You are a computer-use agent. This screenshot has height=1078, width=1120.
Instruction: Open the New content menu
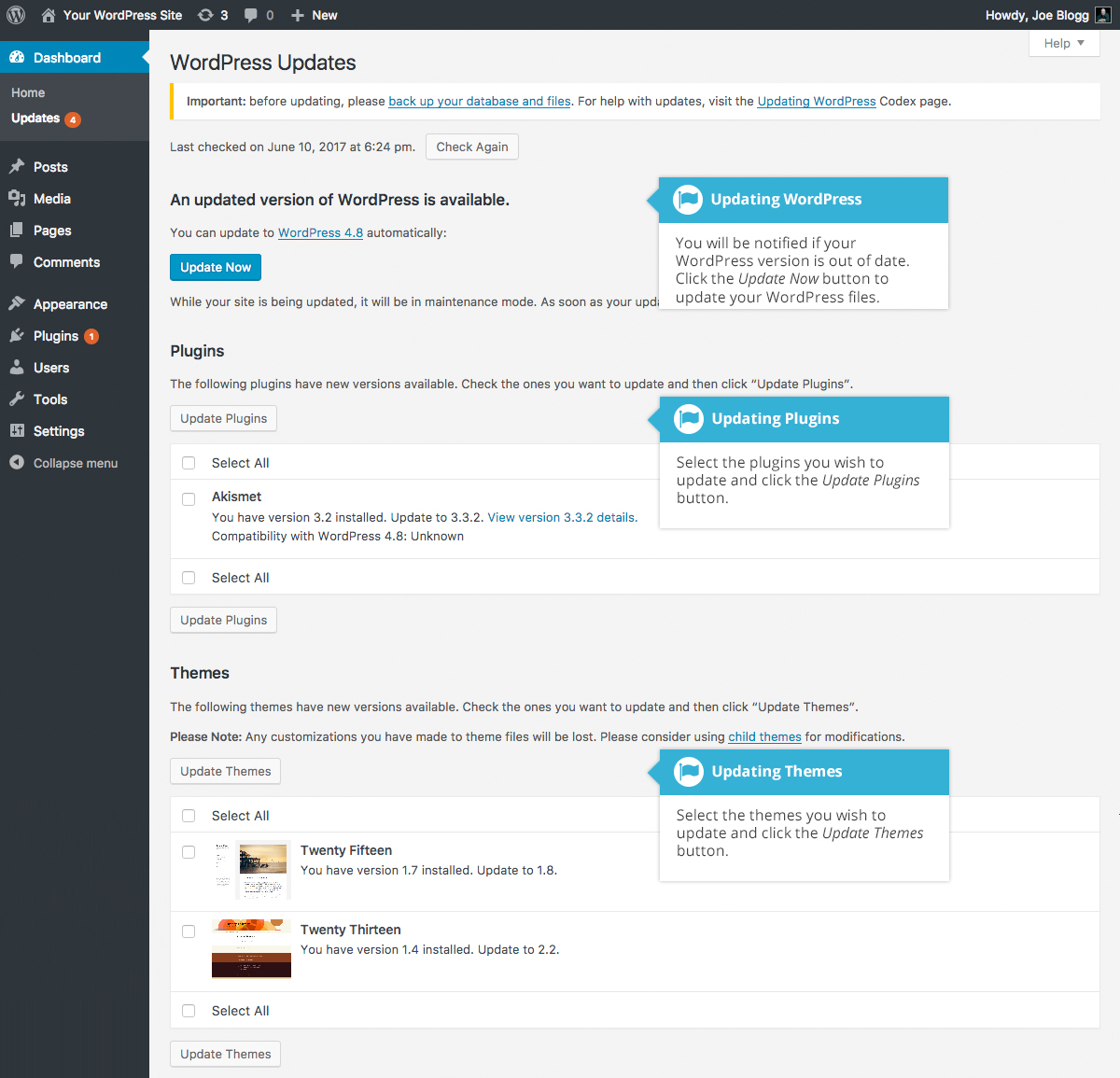pyautogui.click(x=314, y=15)
